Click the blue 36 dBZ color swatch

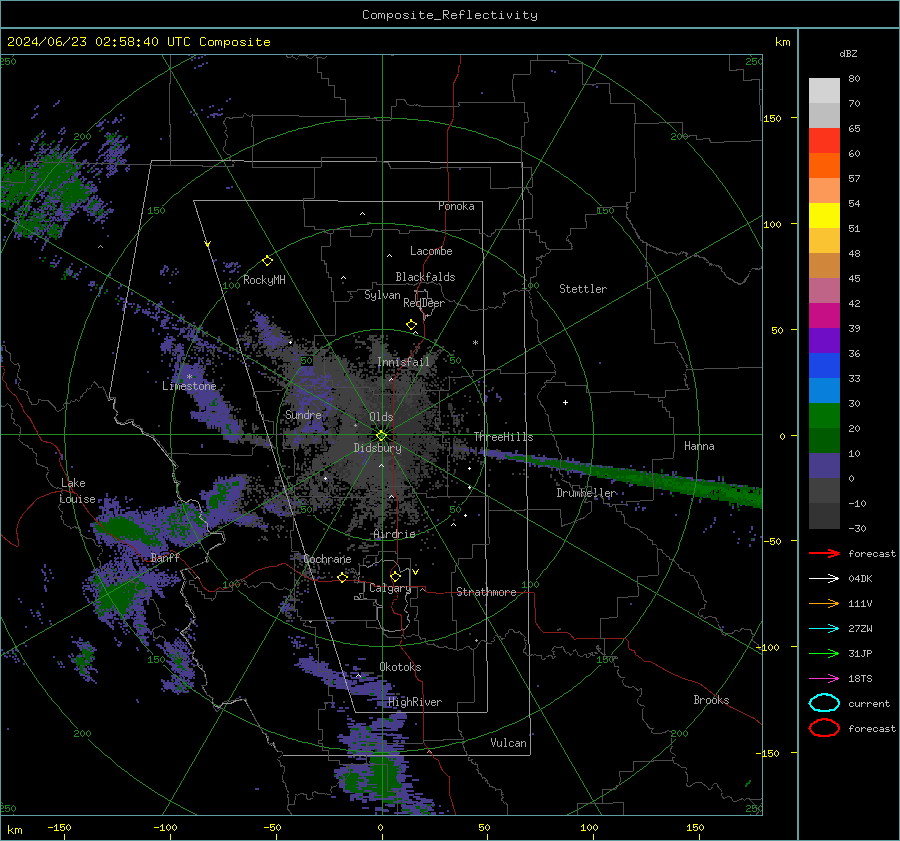[824, 365]
